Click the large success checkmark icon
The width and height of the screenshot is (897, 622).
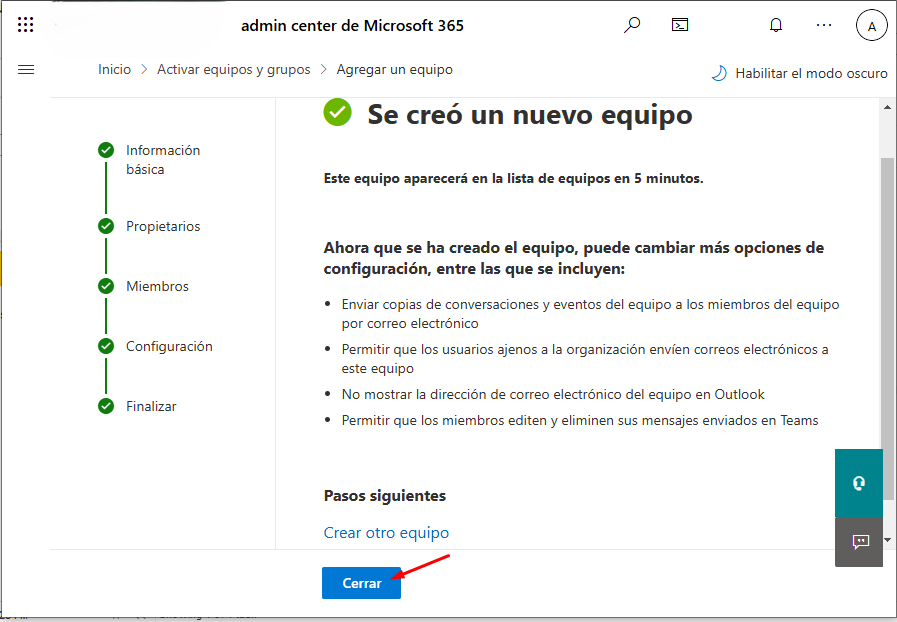pos(338,112)
